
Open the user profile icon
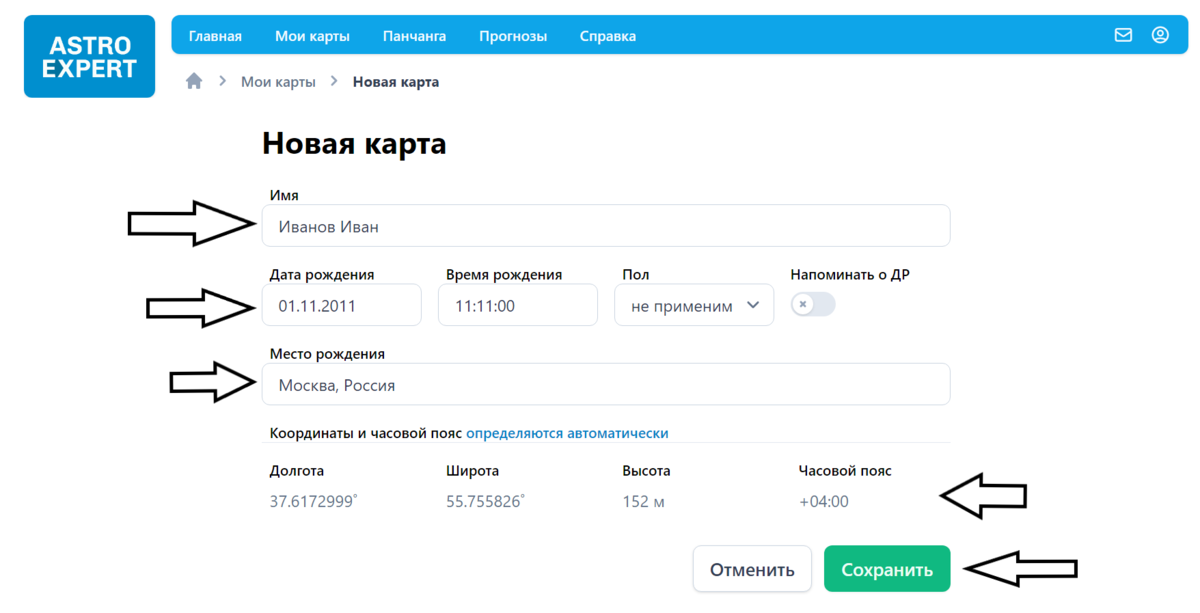[1160, 35]
